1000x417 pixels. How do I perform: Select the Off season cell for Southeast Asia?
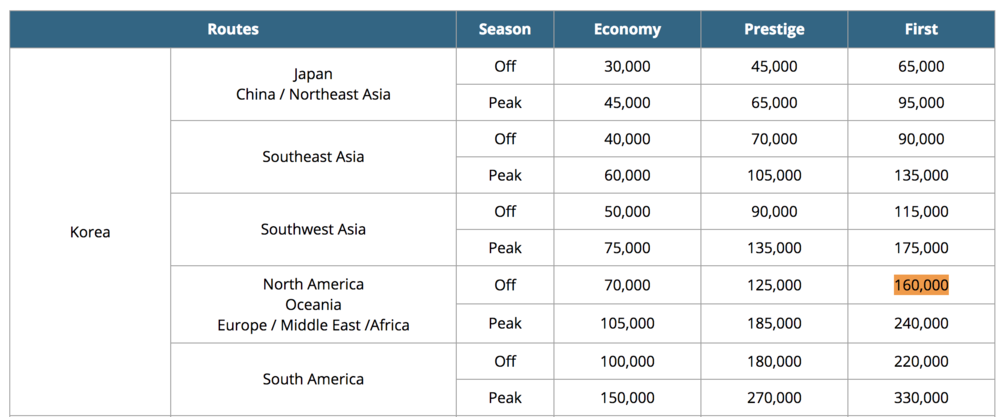coord(505,139)
